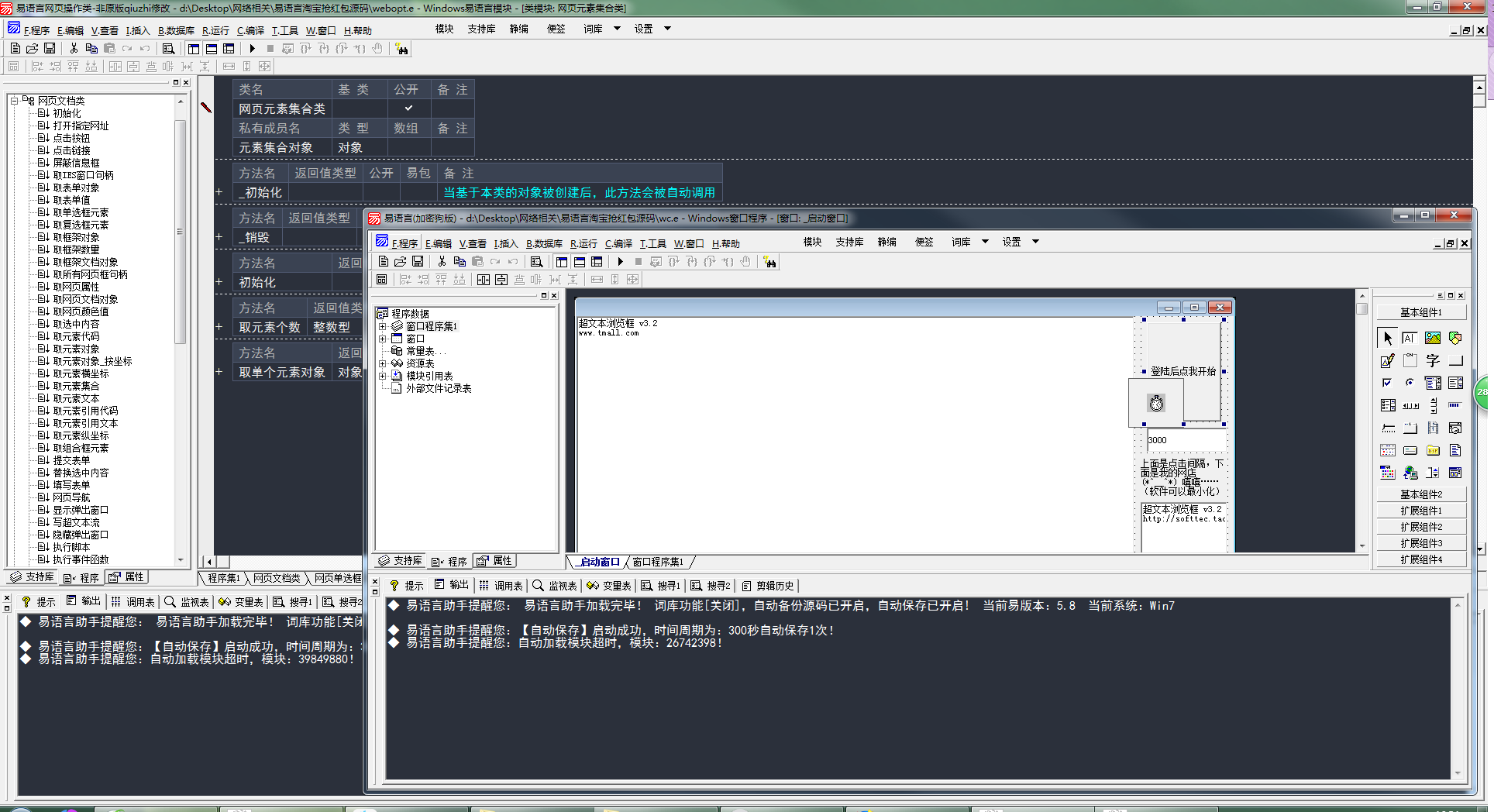Click the Copy icon in the wc.e window toolbar
1494x812 pixels.
460,262
